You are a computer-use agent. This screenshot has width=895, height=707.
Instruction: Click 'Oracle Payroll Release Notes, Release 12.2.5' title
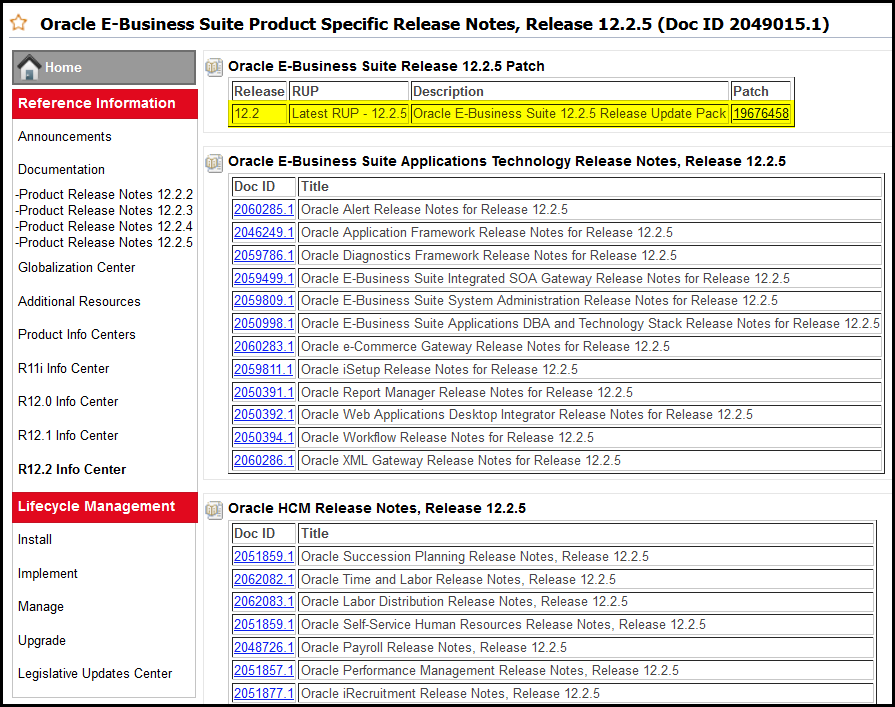click(434, 647)
